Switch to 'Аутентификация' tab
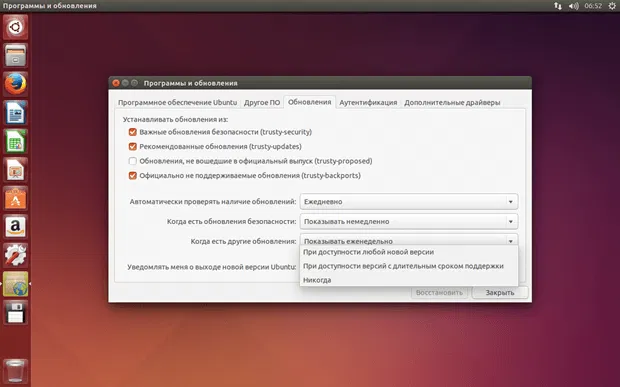 point(368,102)
